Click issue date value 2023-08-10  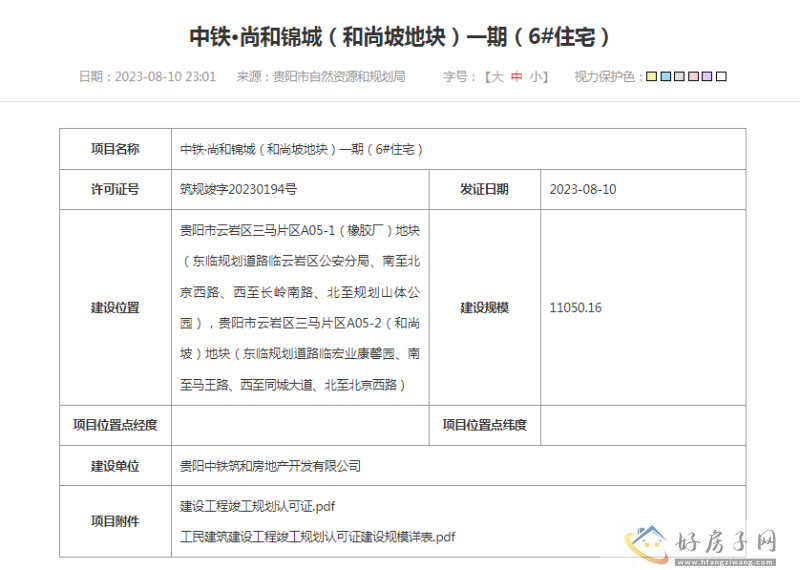click(583, 189)
